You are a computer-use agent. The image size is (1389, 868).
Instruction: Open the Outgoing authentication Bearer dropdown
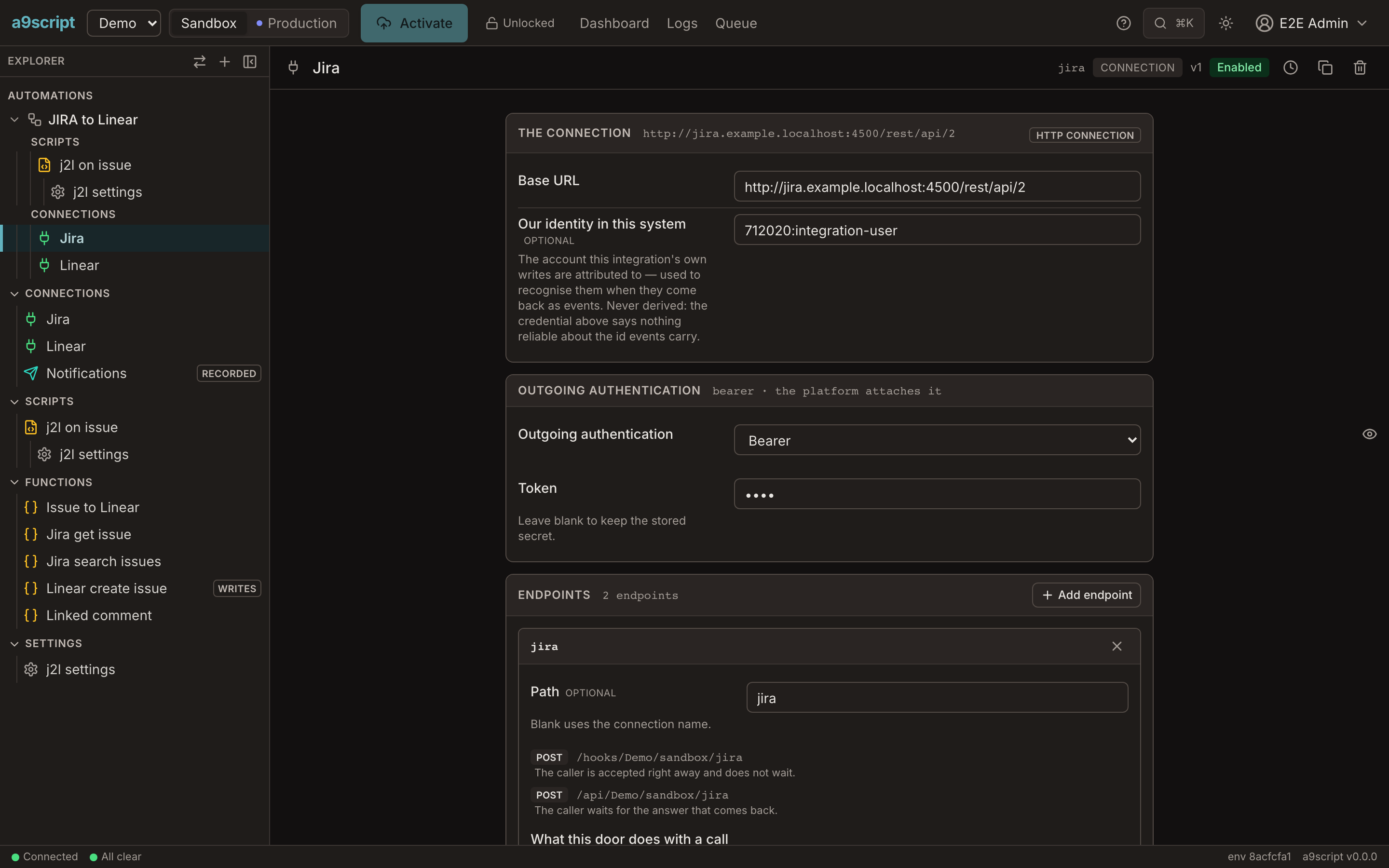click(937, 440)
